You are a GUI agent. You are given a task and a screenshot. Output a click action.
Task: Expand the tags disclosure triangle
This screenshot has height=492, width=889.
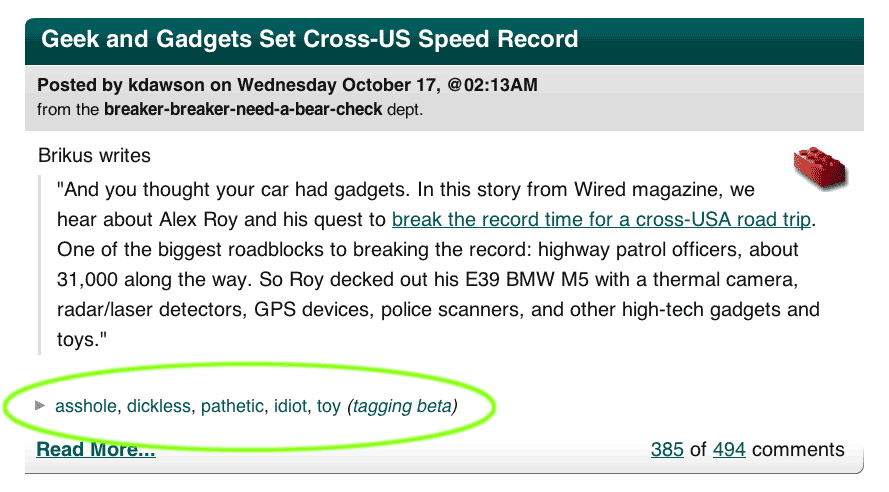(40, 405)
